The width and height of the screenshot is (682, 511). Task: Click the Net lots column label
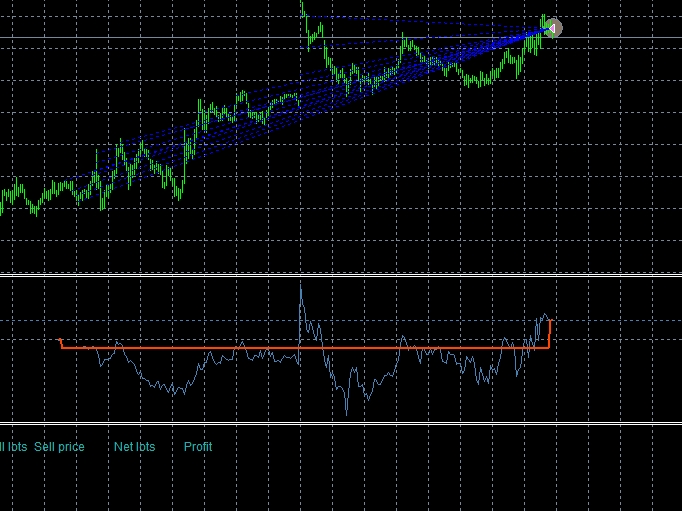pos(134,447)
